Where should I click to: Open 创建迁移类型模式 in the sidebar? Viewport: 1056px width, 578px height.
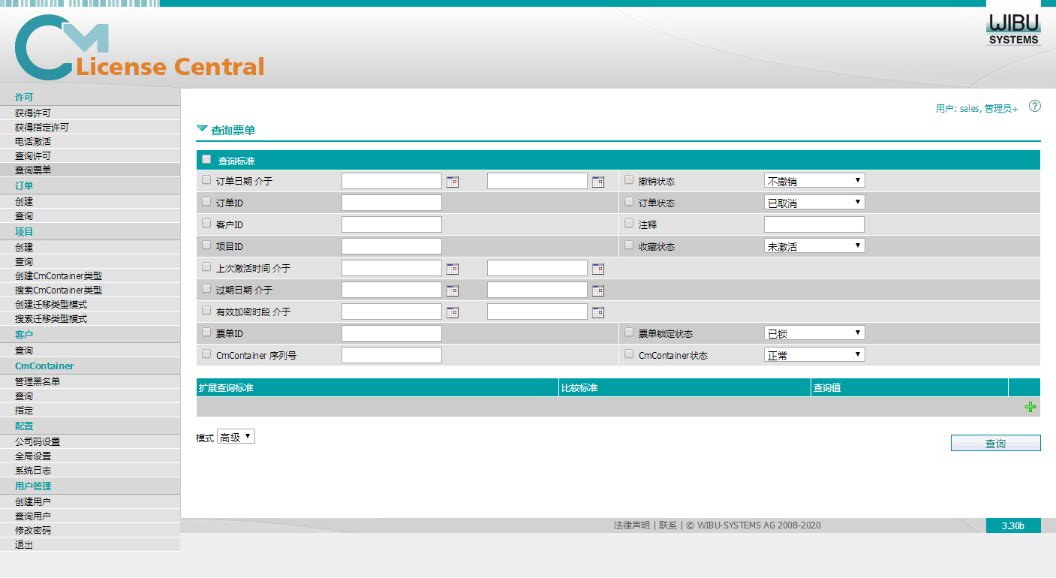pos(51,304)
